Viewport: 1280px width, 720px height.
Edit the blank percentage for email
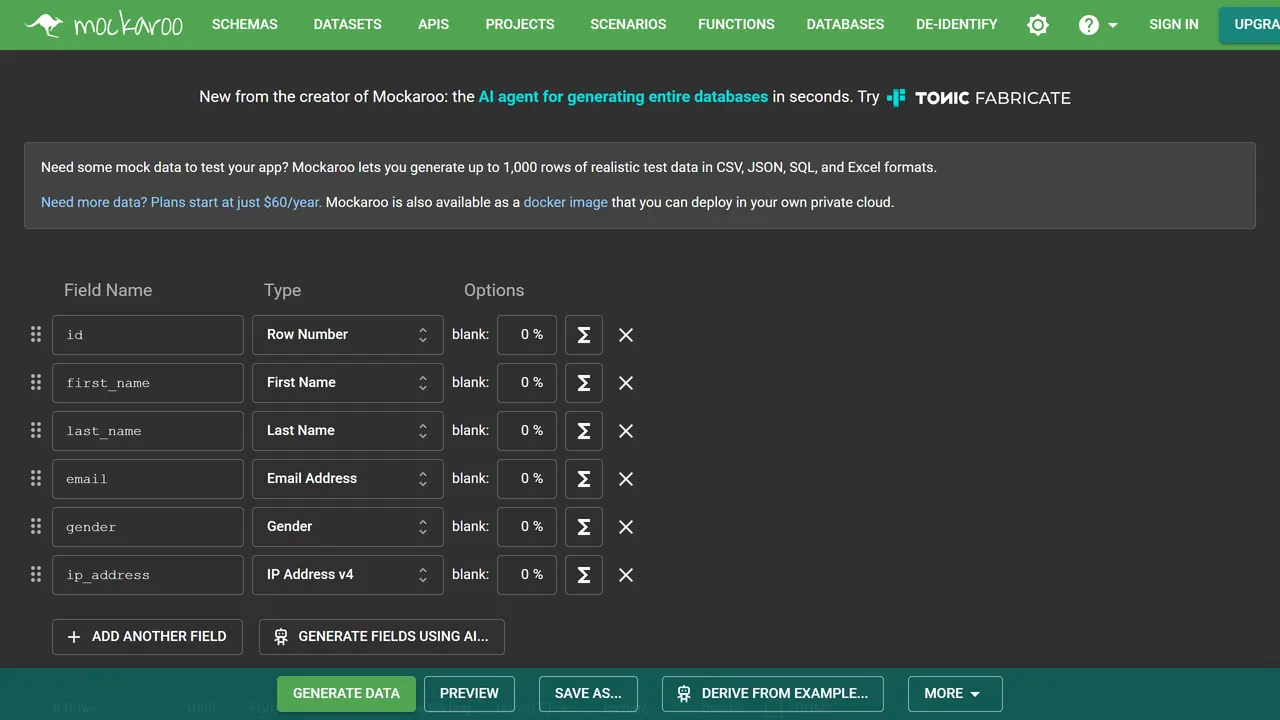click(x=527, y=479)
